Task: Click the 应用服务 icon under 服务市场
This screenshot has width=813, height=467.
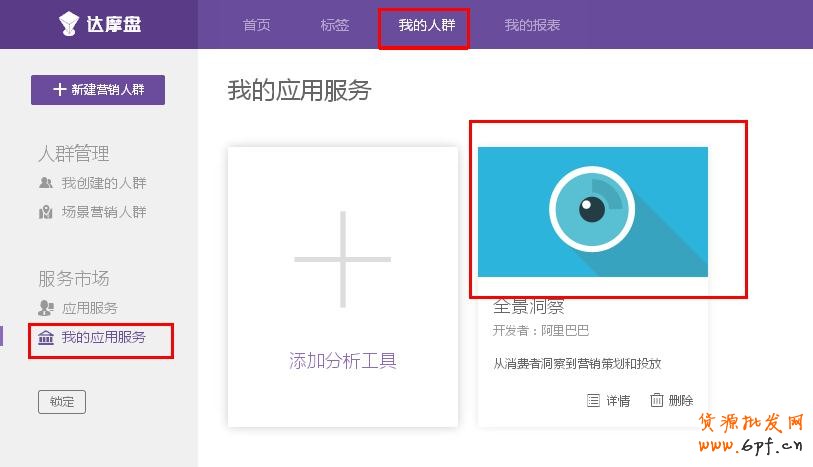Action: coord(46,308)
